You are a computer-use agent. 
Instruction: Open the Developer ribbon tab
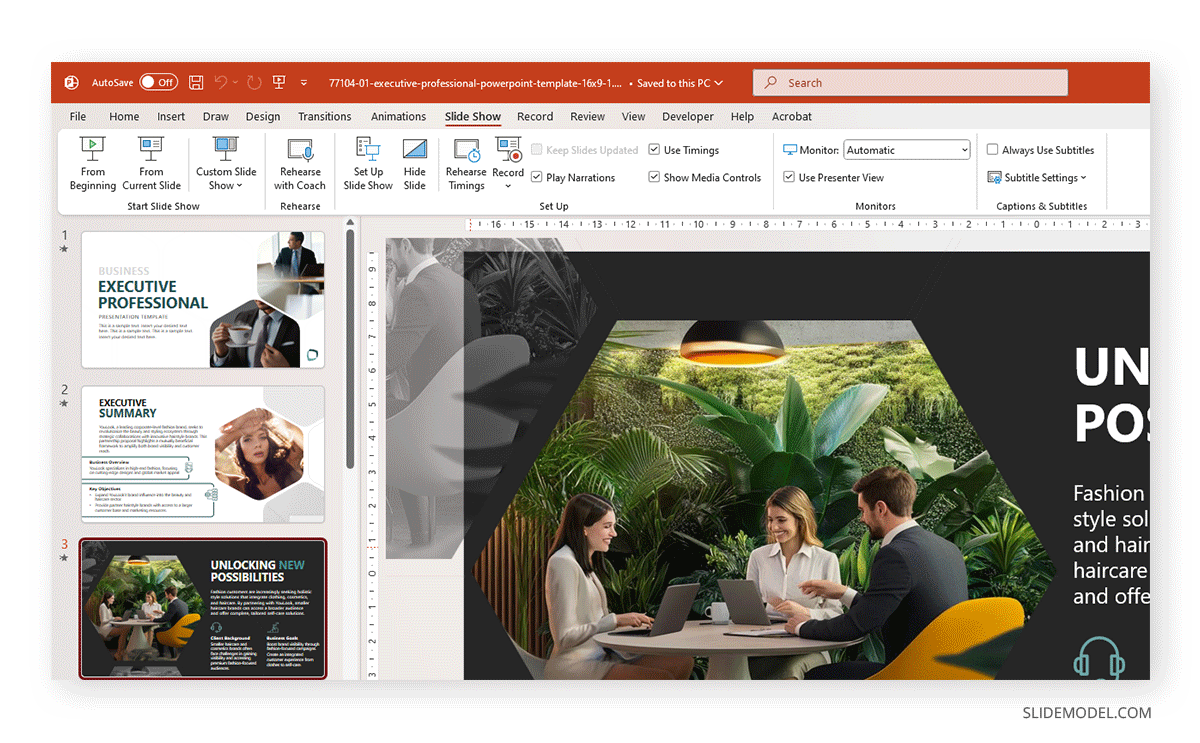[x=687, y=116]
